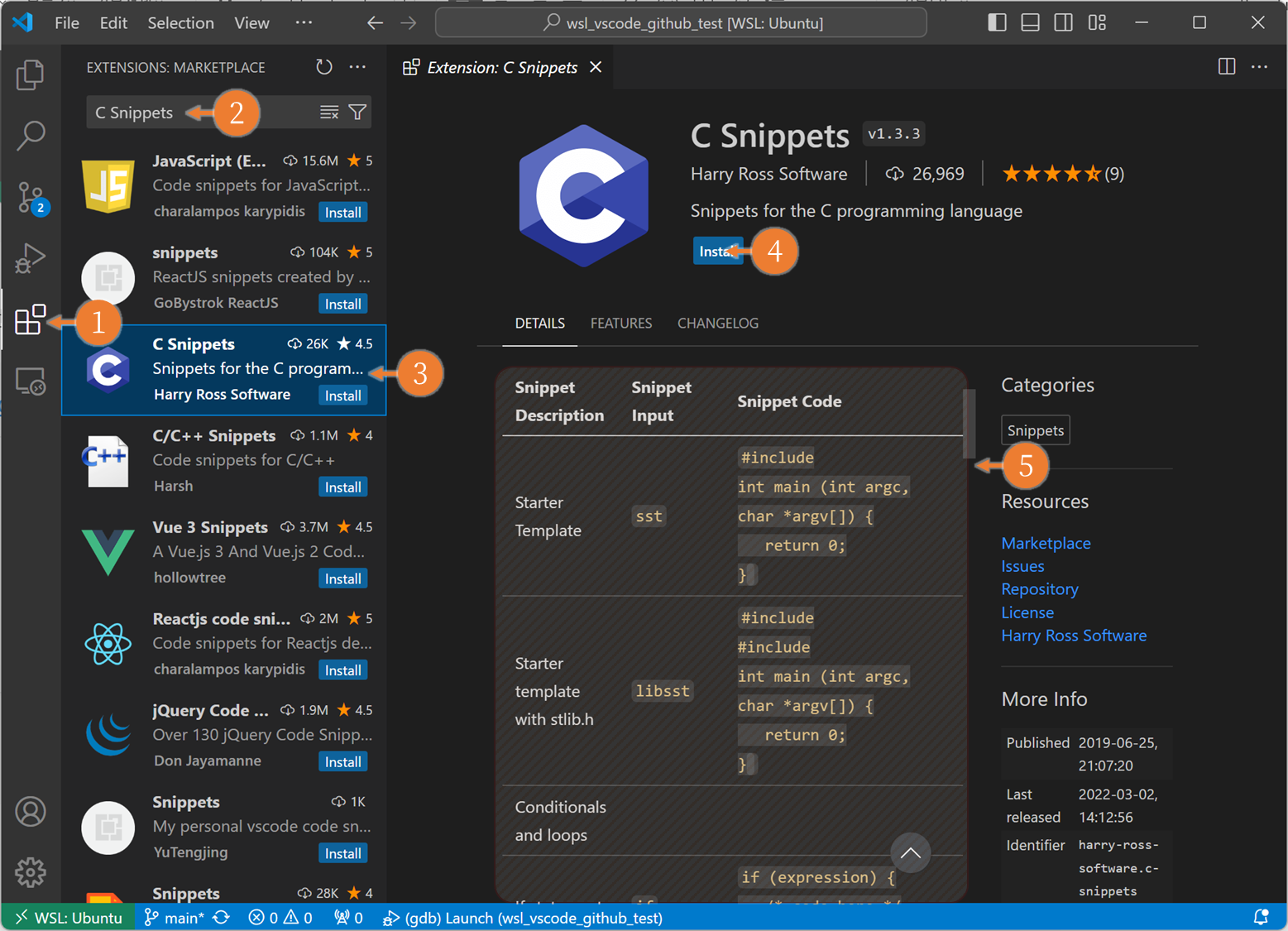Open the Extensions view more actions menu

coord(357,67)
